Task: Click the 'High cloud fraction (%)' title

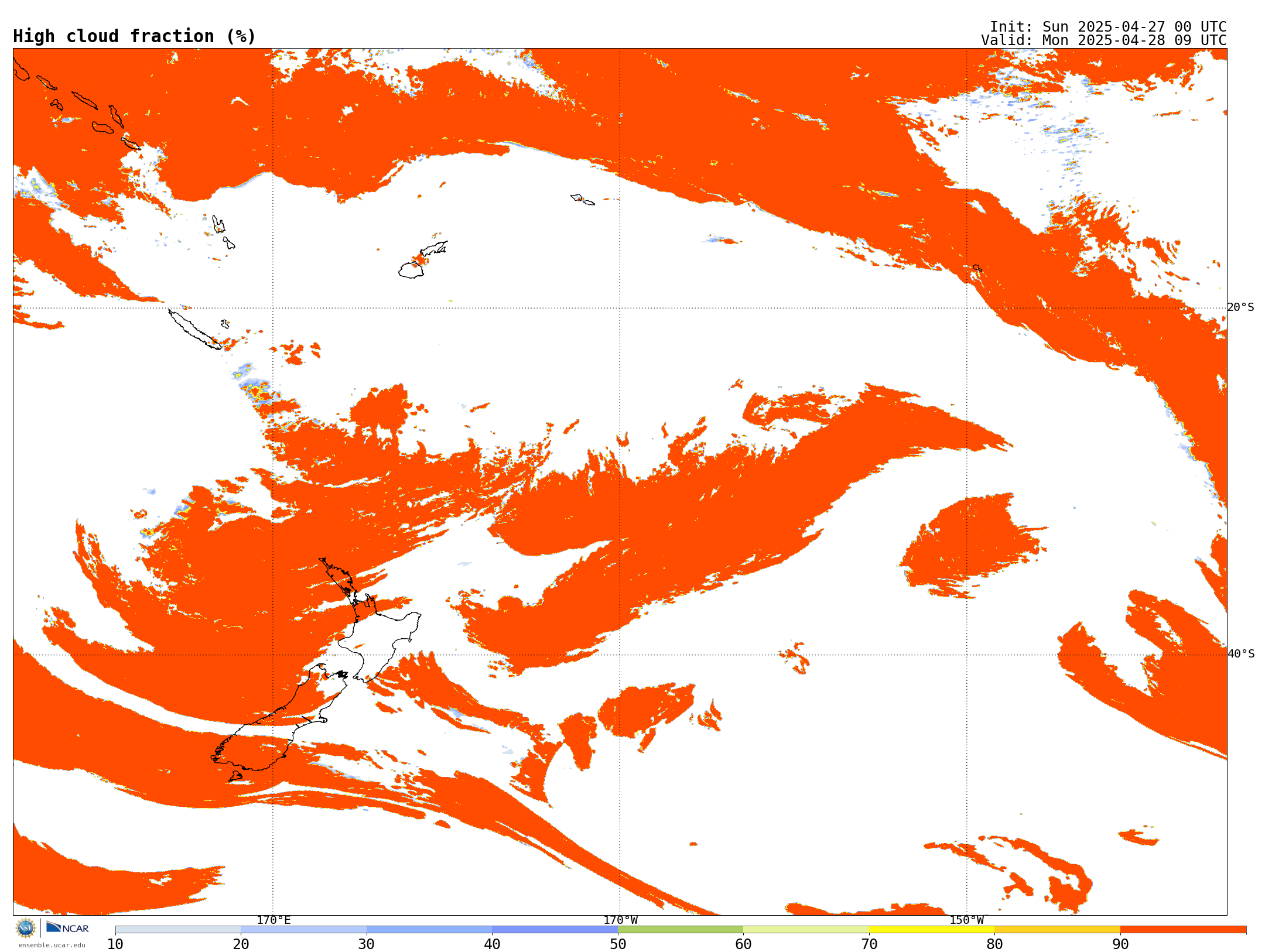Action: pos(134,36)
